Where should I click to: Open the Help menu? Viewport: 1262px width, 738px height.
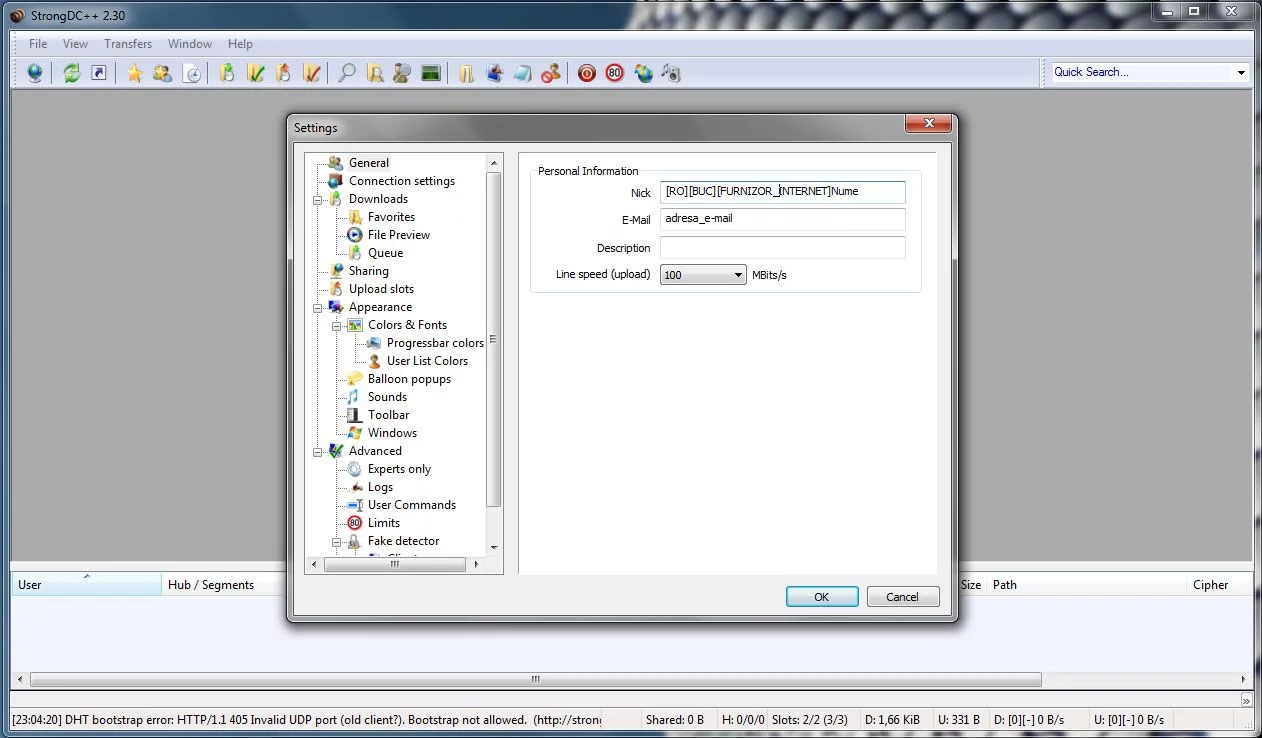(240, 44)
